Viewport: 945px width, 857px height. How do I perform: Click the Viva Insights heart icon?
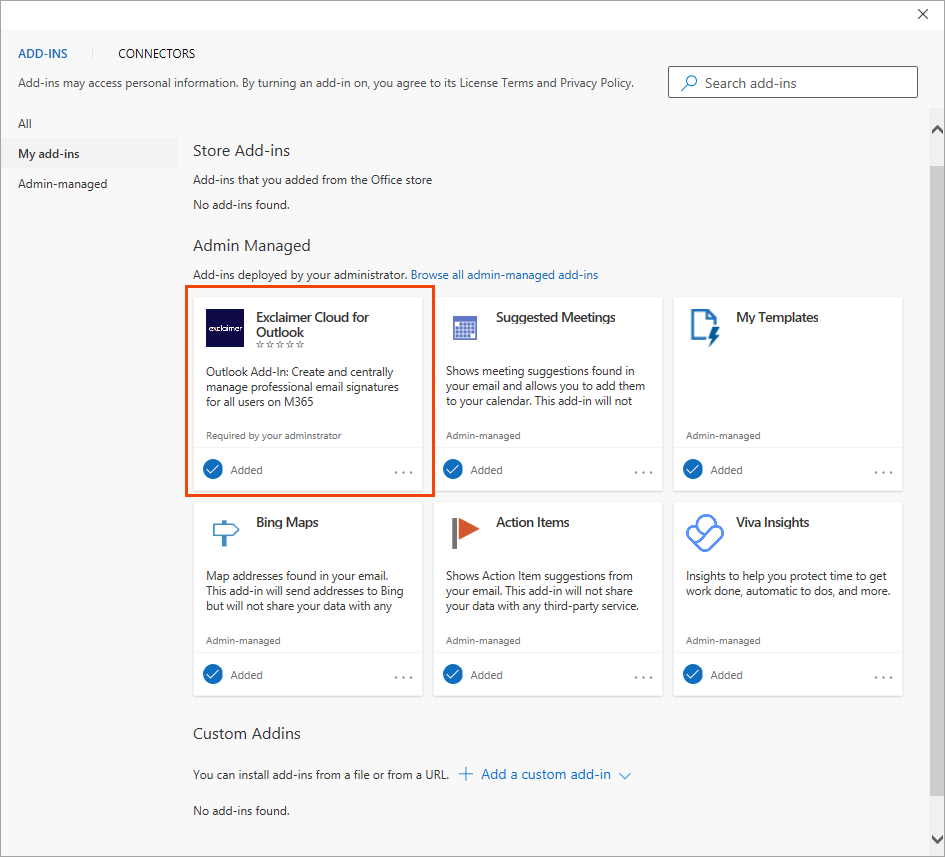(x=705, y=532)
